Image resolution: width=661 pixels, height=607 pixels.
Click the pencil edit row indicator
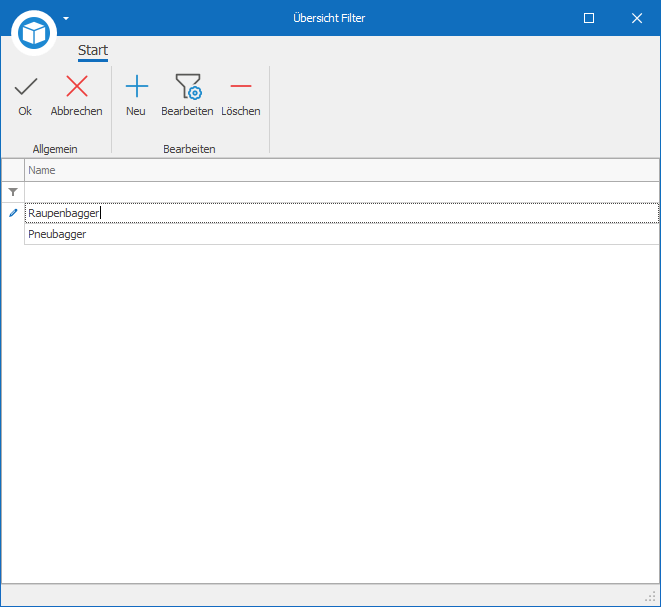coord(13,213)
